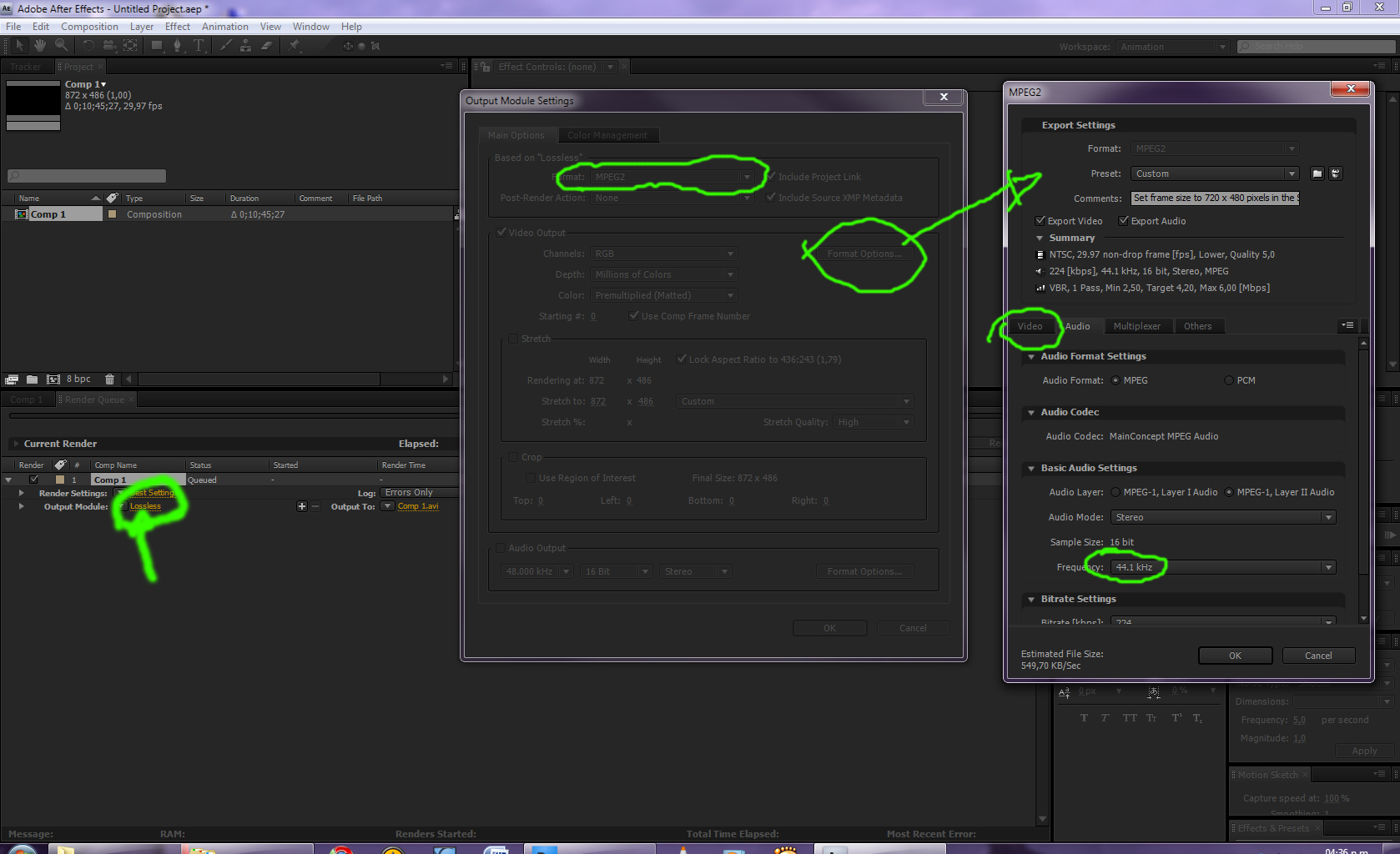Toggle Include Project Link checkbox
The image size is (1400, 854).
point(772,176)
